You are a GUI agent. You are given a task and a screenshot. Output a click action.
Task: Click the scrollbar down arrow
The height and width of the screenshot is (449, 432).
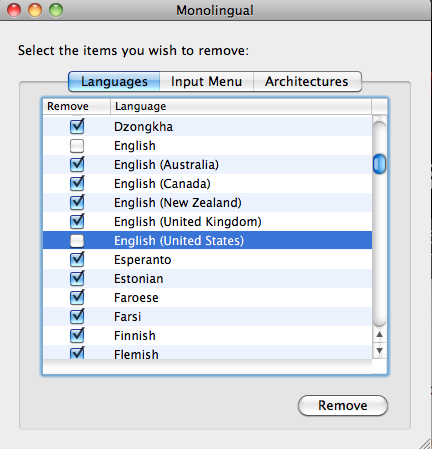tap(379, 350)
